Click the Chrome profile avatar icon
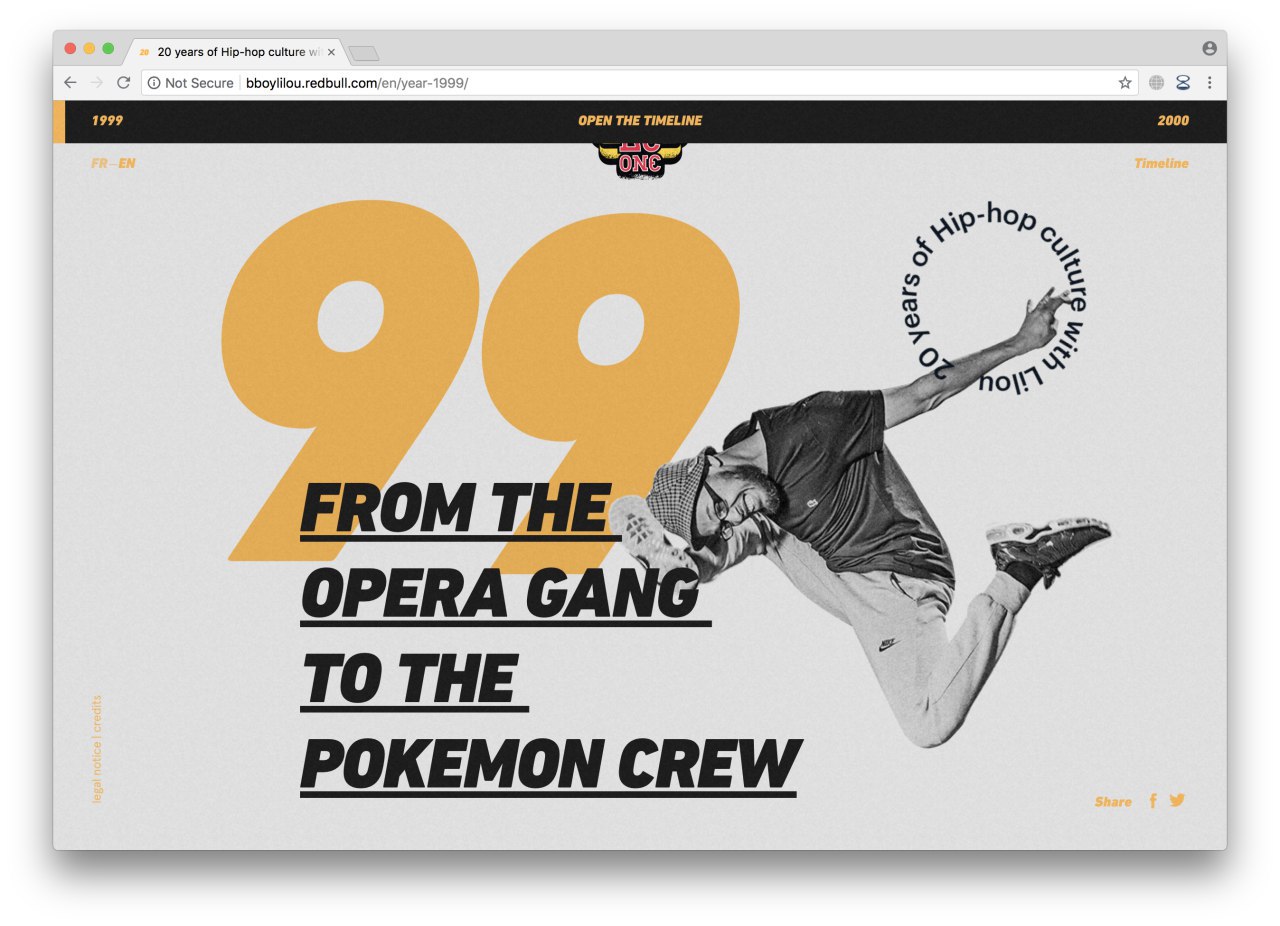 1210,48
